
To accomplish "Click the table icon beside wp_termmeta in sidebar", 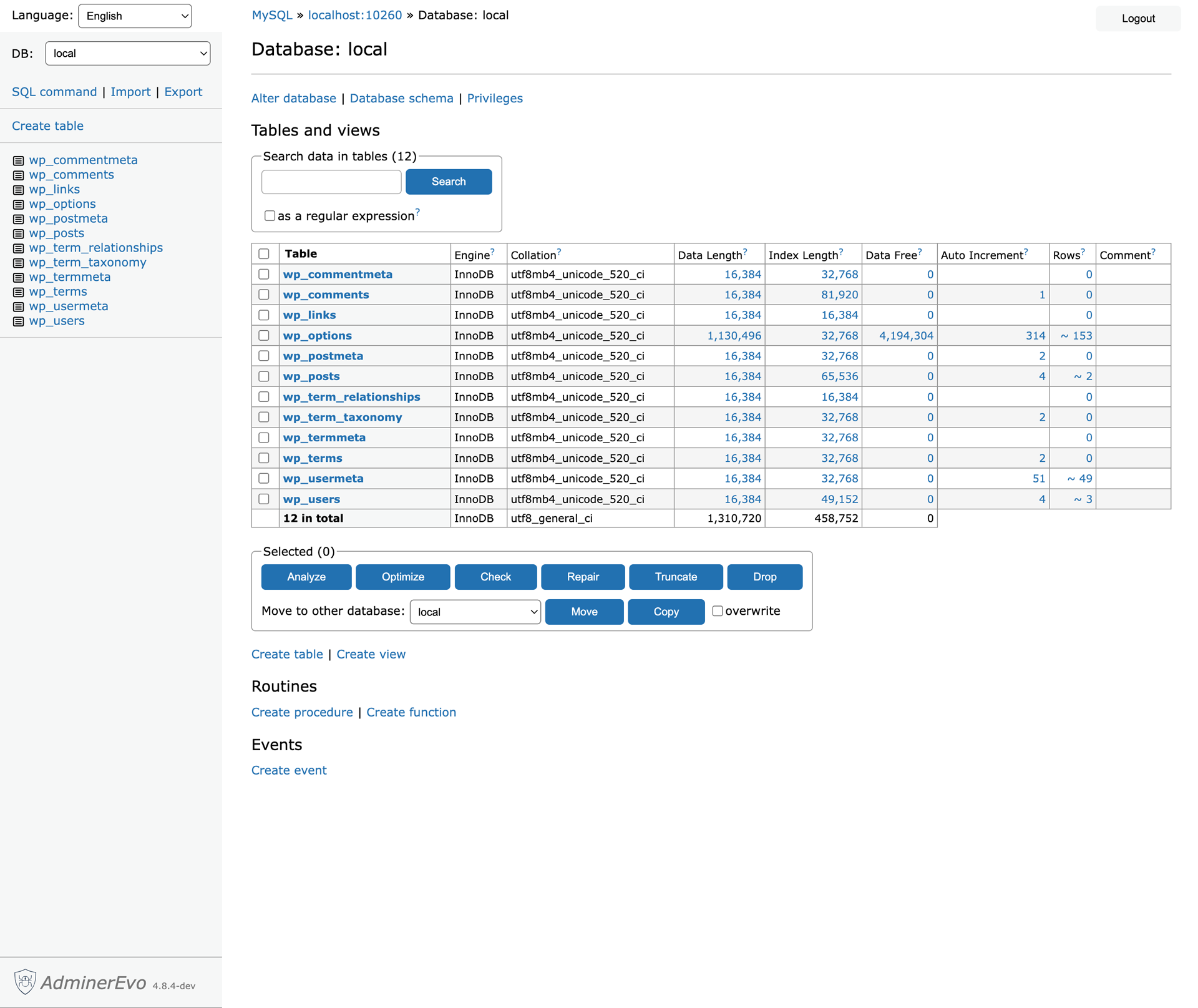I will [19, 278].
